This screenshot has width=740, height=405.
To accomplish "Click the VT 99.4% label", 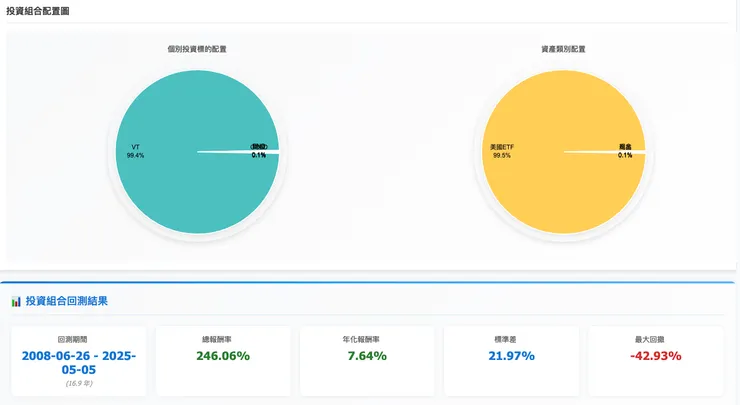I will click(x=135, y=151).
